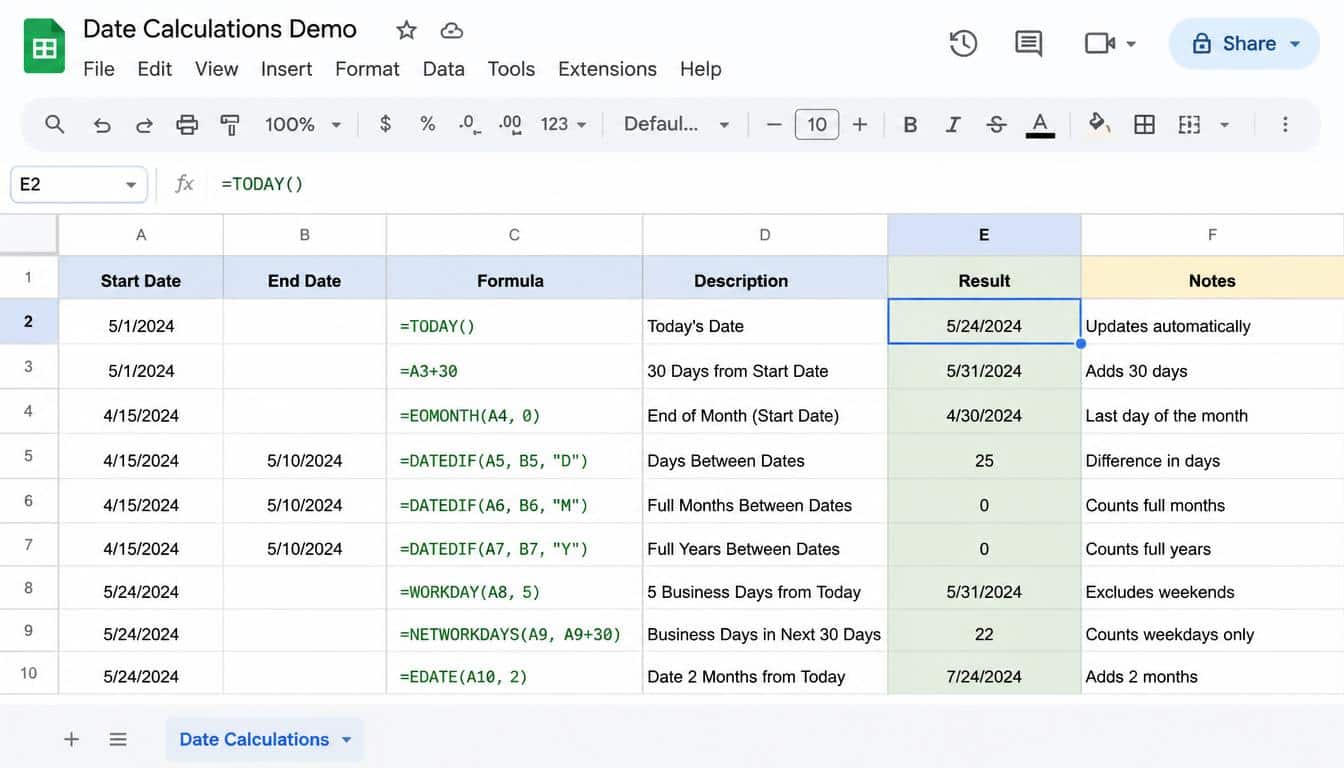Screen dimensions: 1344x768
Task: Open the Data menu
Action: point(443,69)
